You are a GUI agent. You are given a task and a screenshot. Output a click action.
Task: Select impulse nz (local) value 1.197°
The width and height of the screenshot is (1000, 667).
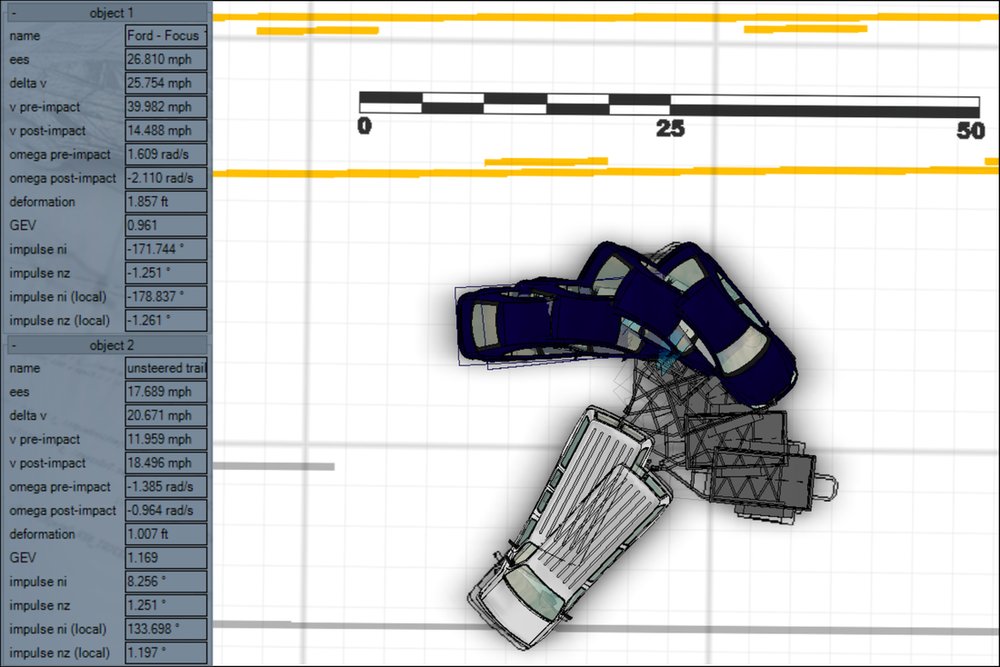coord(166,652)
